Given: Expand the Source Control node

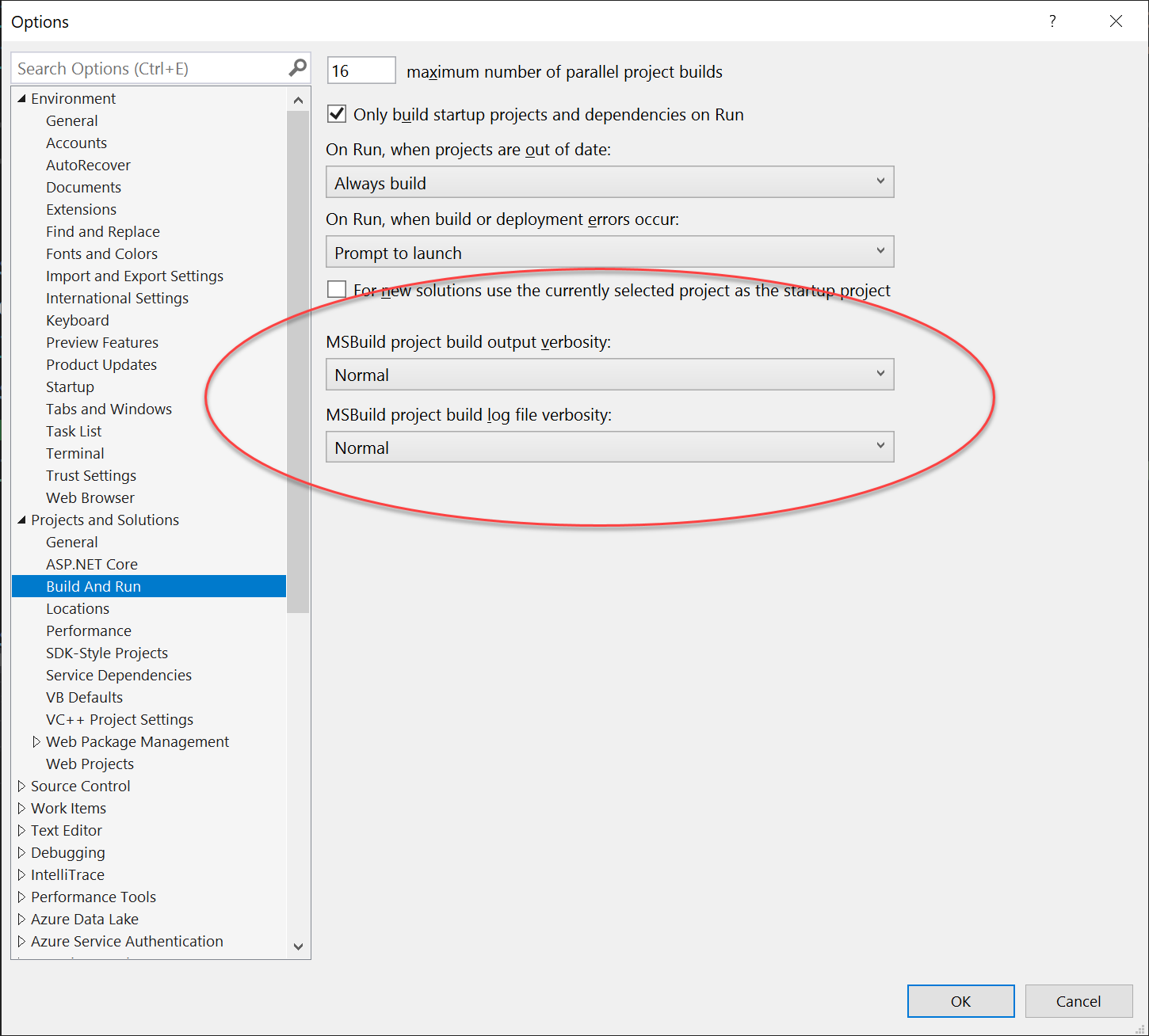Looking at the screenshot, I should click(21, 786).
